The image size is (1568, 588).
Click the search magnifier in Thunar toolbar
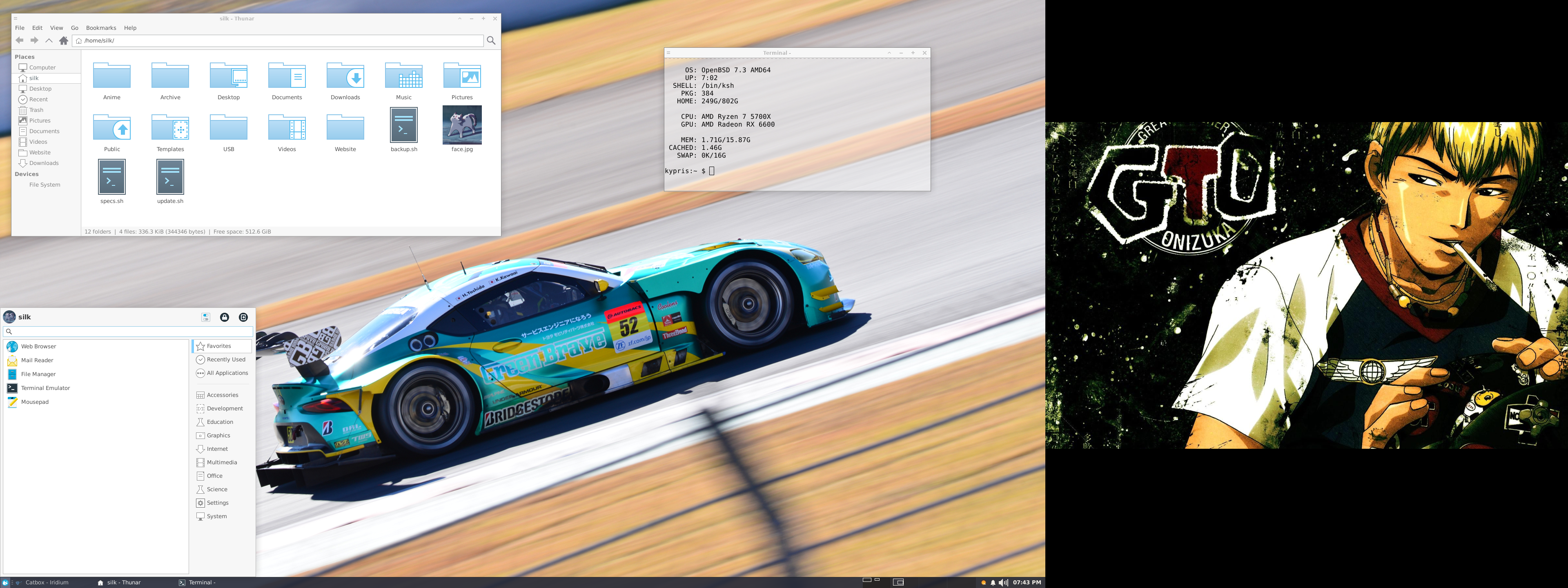pyautogui.click(x=491, y=40)
